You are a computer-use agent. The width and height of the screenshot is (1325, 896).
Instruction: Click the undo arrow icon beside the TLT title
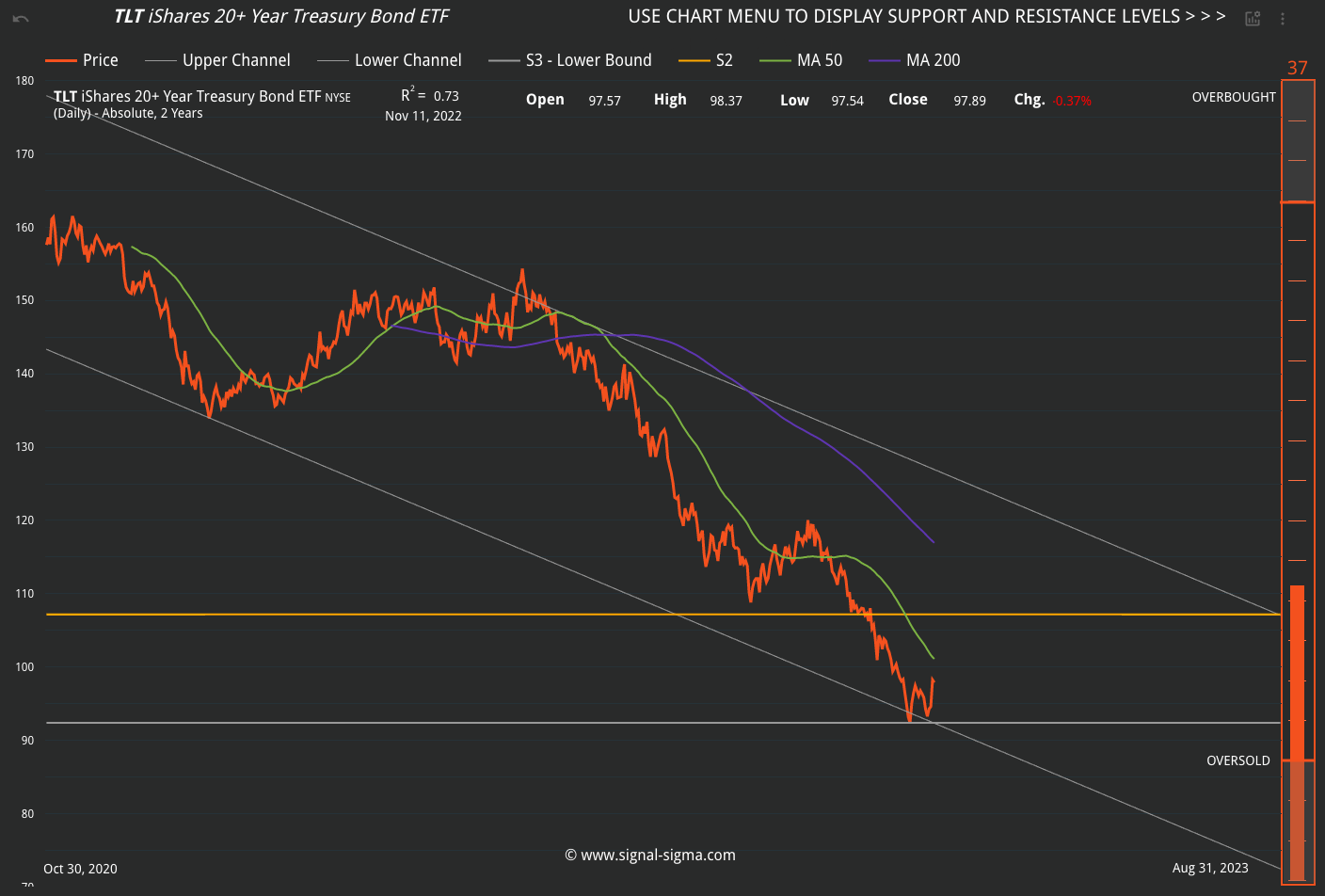[x=21, y=19]
